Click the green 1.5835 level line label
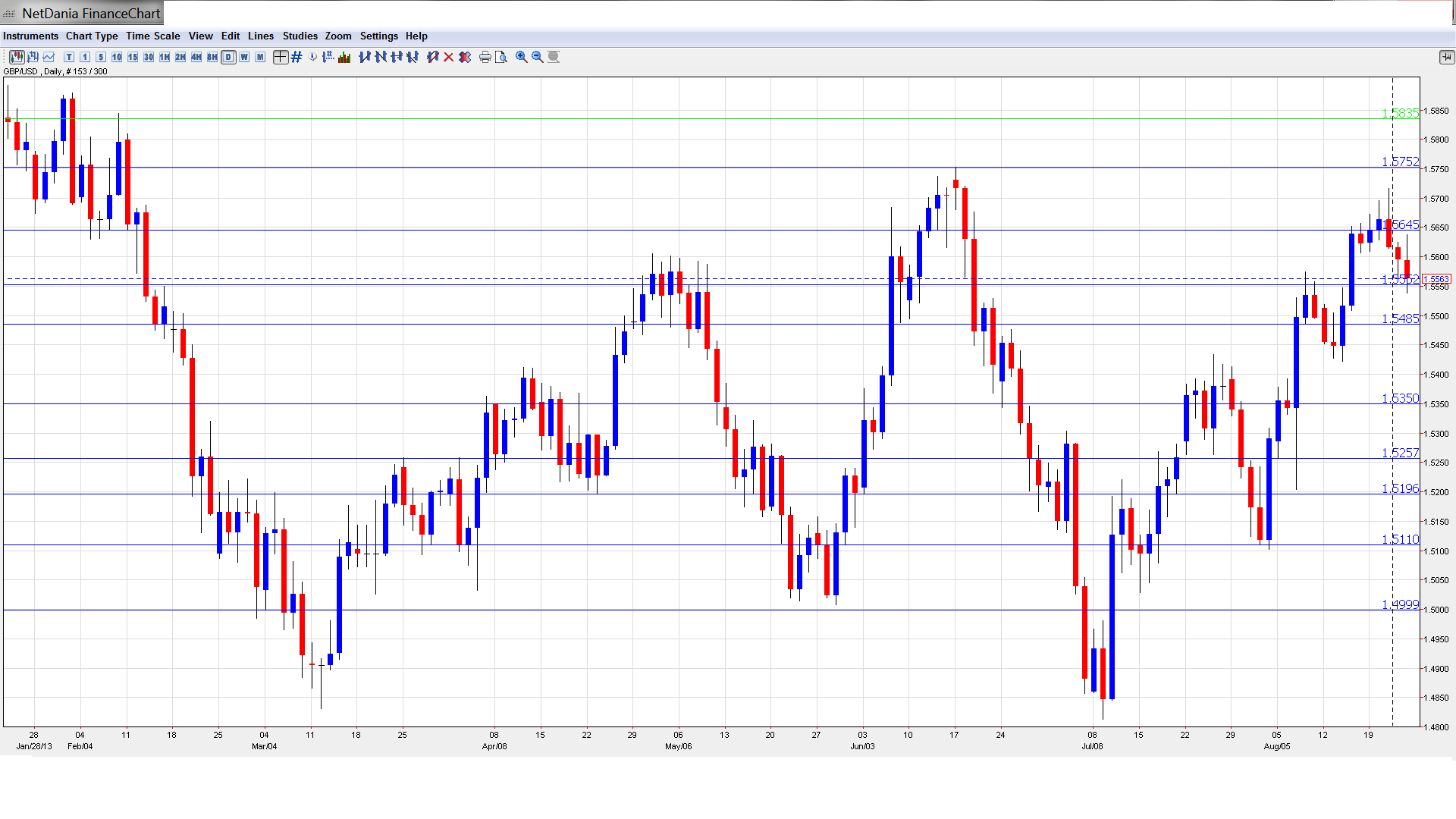This screenshot has width=1456, height=819. click(x=1399, y=114)
